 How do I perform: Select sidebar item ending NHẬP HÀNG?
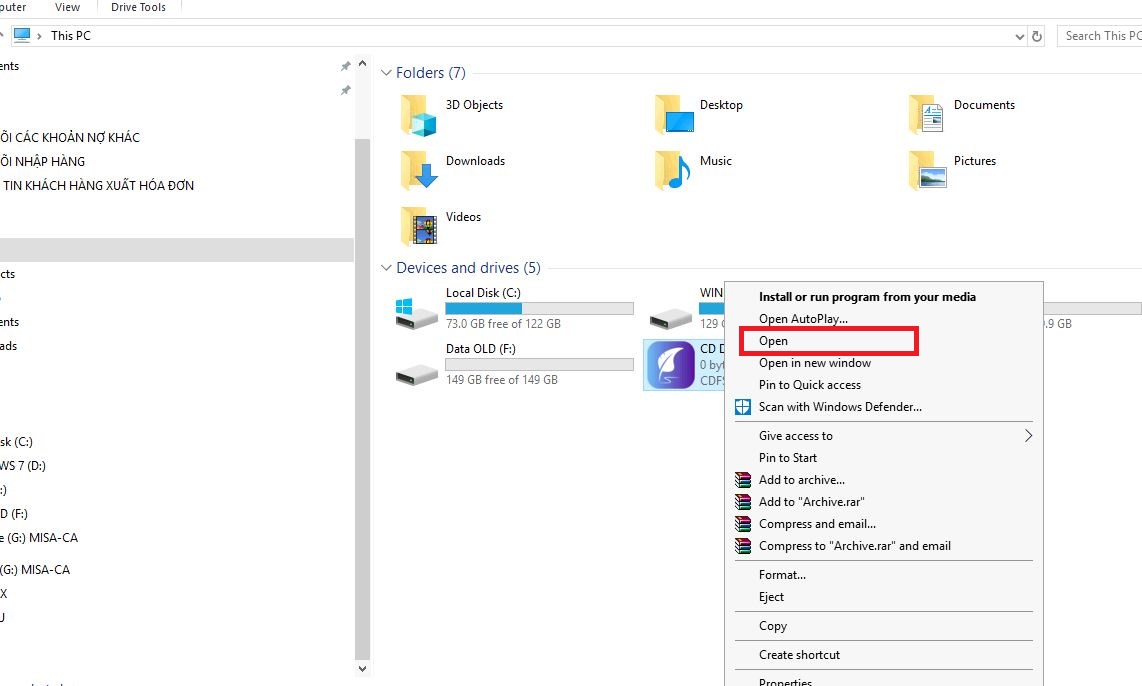point(42,162)
